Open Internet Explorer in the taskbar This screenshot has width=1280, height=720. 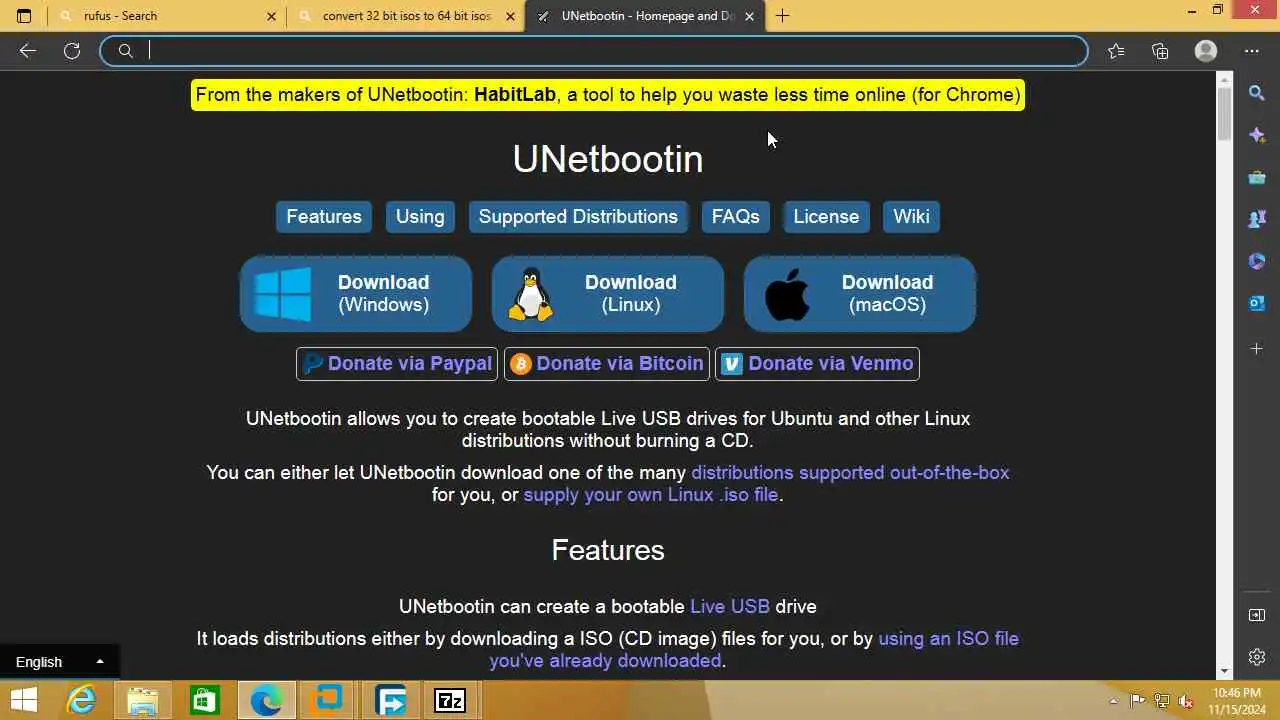tap(81, 700)
